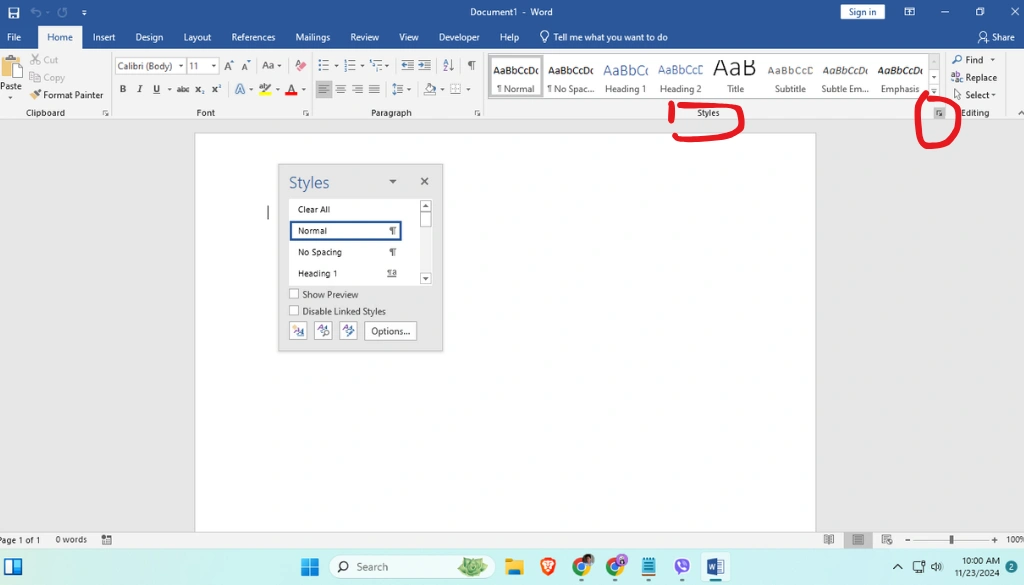Decrease paragraph indent
Image resolution: width=1024 pixels, height=585 pixels.
(x=407, y=65)
